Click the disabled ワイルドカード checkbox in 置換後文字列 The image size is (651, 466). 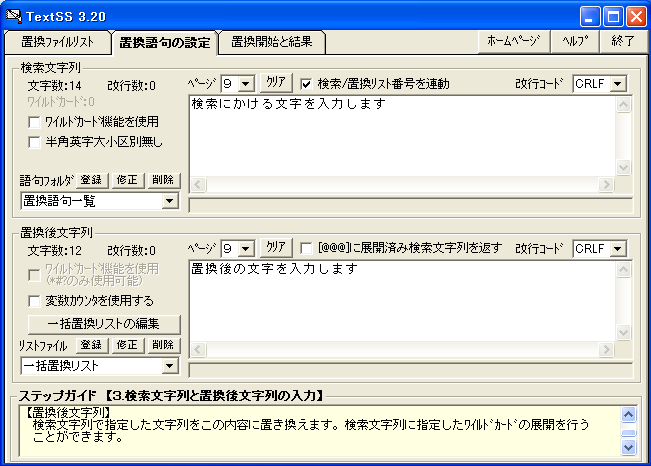(x=34, y=275)
